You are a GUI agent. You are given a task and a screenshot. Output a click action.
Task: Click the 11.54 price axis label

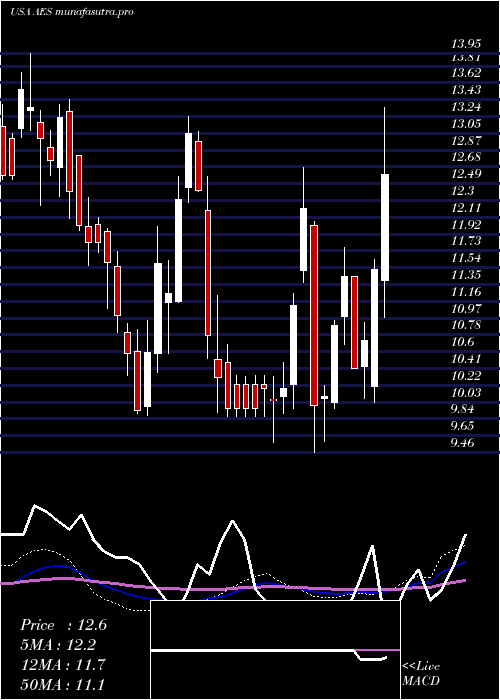[x=466, y=258]
